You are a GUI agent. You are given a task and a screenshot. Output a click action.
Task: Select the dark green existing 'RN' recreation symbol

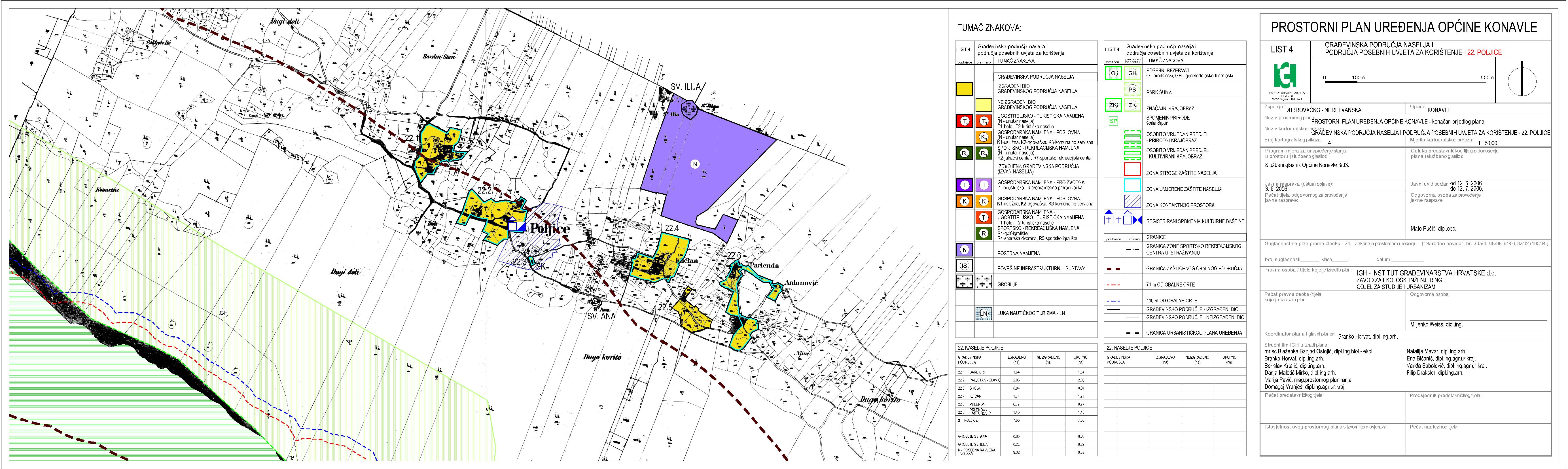point(964,154)
